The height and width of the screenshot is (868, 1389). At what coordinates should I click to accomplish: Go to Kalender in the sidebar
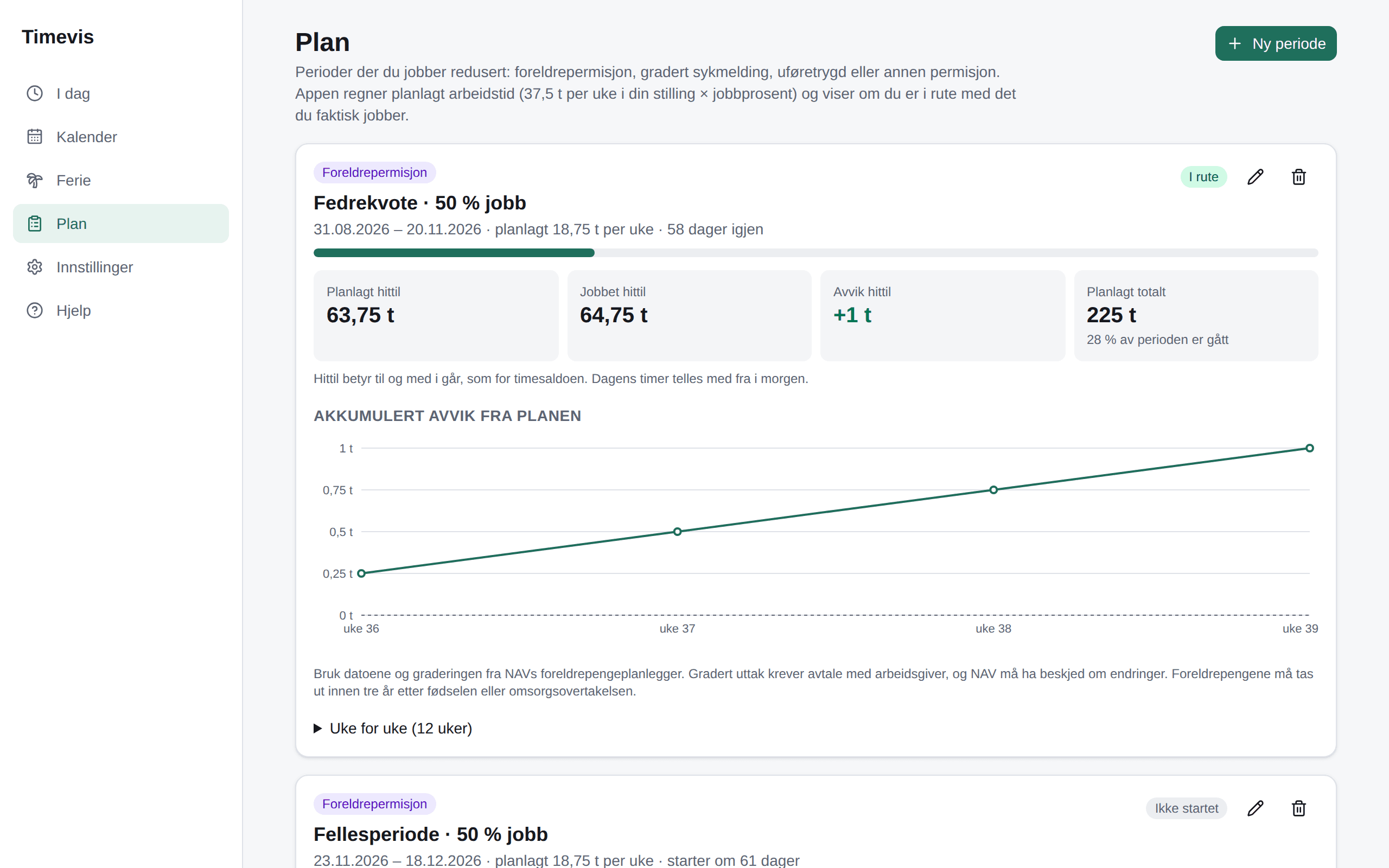tap(120, 137)
